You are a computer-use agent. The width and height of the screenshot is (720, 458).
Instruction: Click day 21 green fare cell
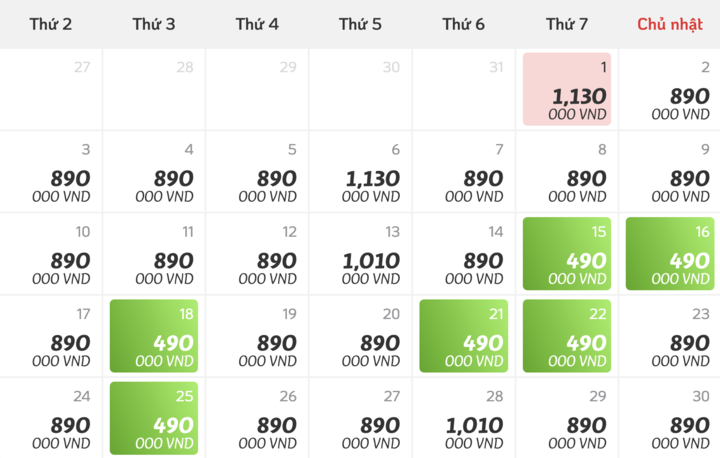[x=464, y=336]
